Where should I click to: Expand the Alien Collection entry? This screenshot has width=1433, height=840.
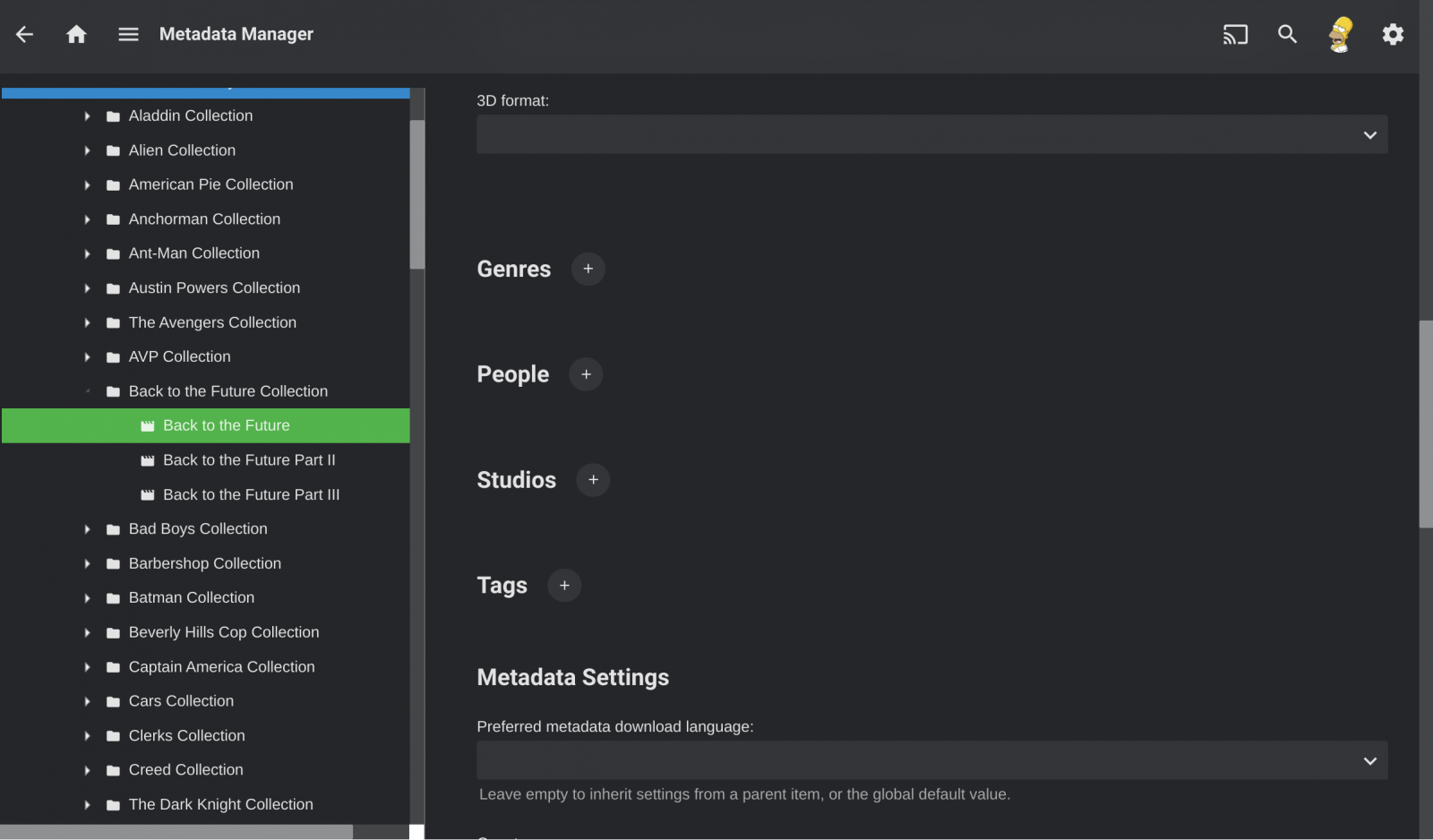coord(87,150)
